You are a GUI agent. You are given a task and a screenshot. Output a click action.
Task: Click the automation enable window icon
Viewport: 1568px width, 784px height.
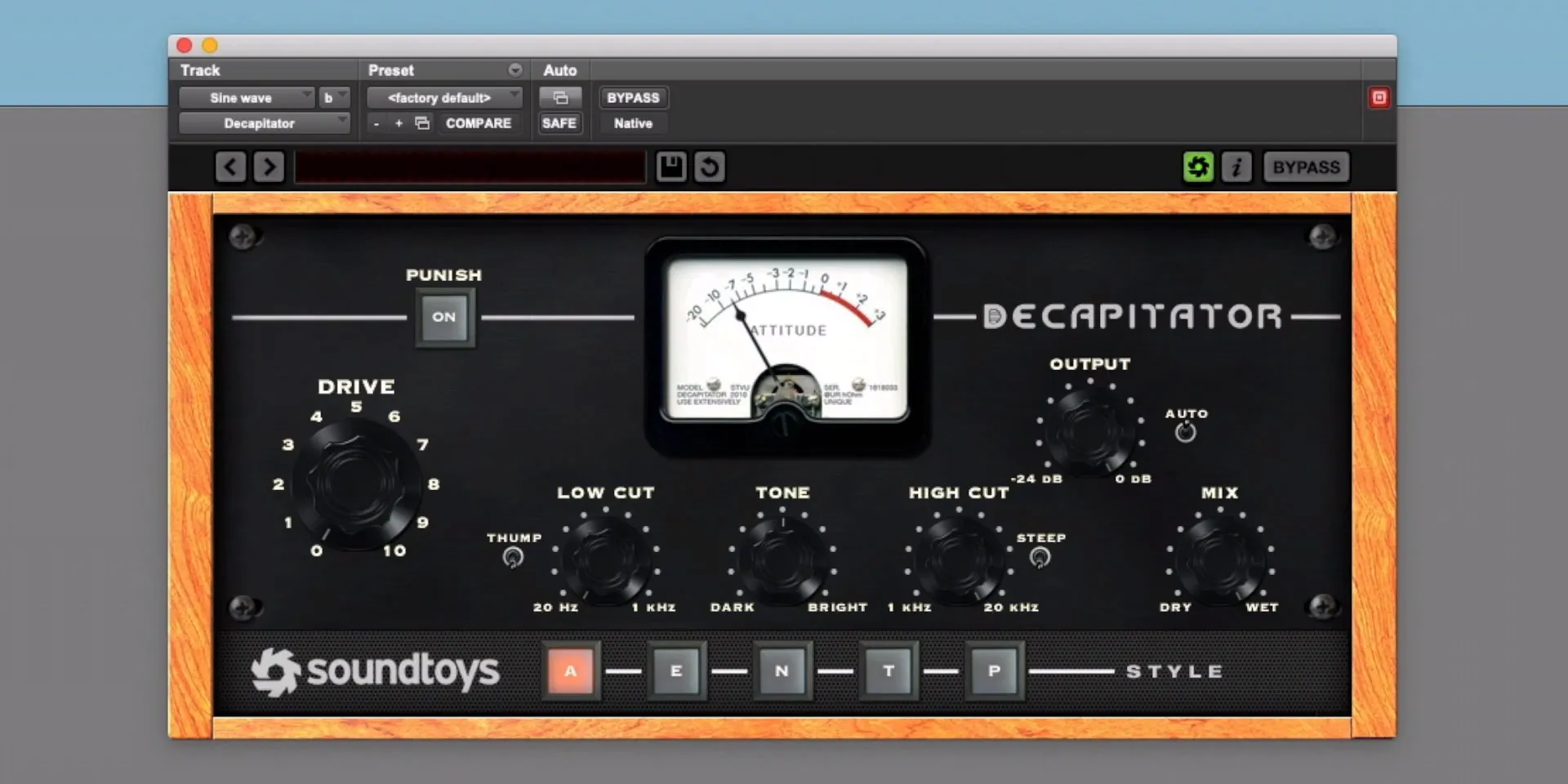560,98
